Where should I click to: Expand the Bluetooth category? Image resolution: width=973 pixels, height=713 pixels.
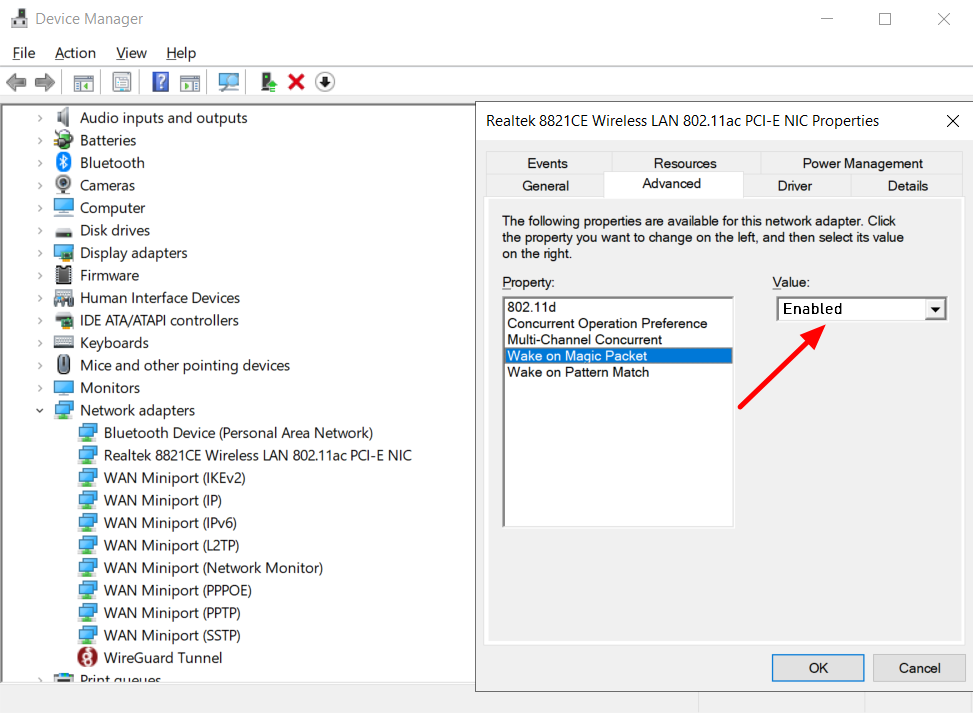[x=40, y=163]
